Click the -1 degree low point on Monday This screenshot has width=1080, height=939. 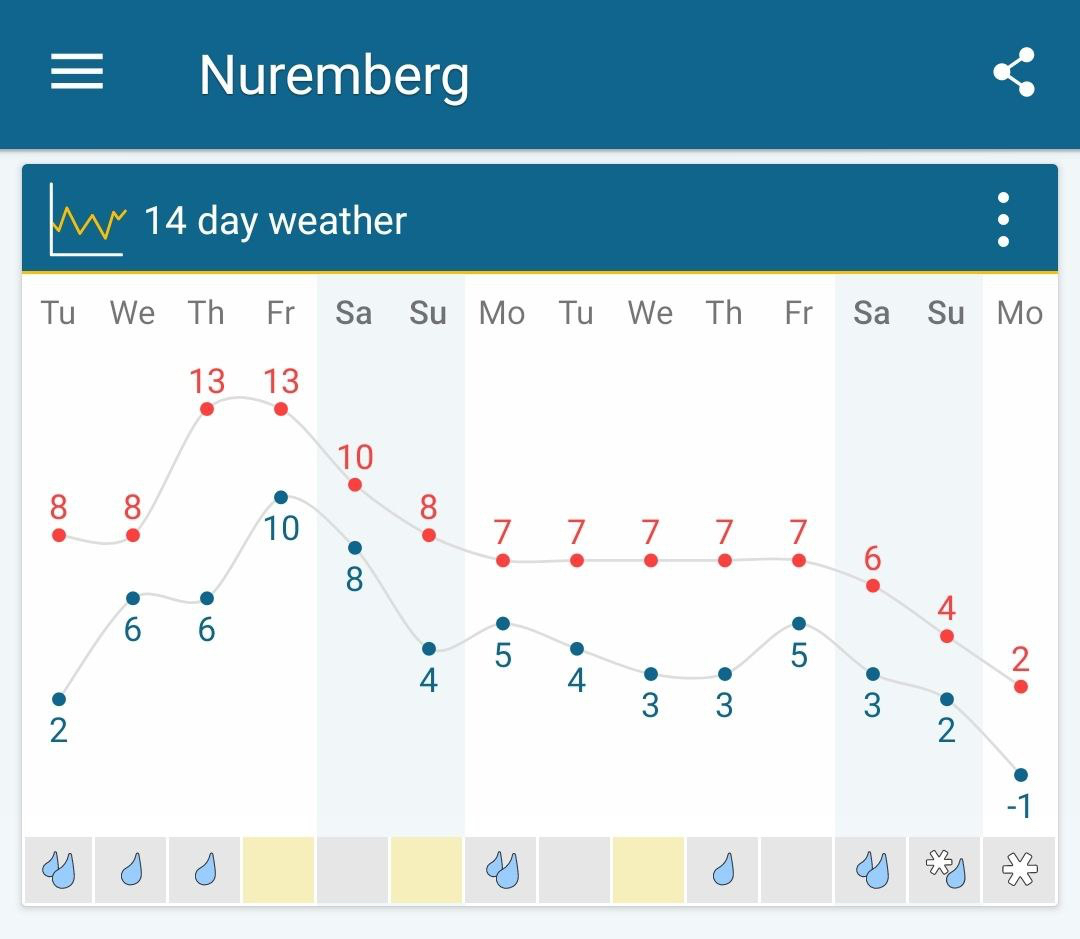1021,775
